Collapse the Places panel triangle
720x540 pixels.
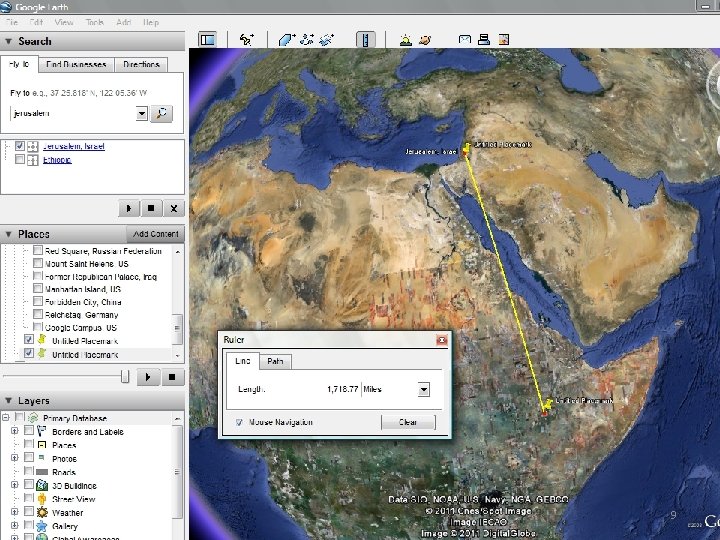[x=8, y=234]
